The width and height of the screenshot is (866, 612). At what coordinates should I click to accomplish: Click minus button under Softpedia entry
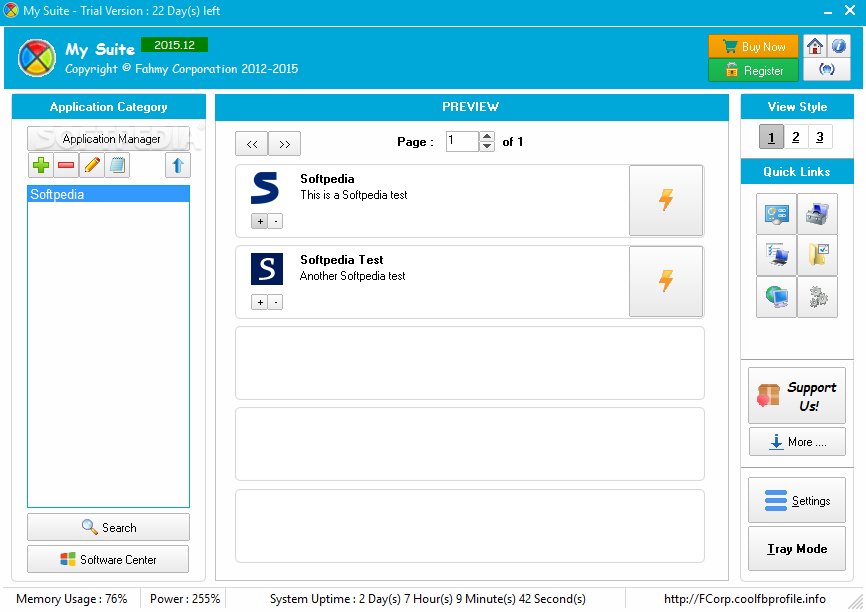coord(276,221)
